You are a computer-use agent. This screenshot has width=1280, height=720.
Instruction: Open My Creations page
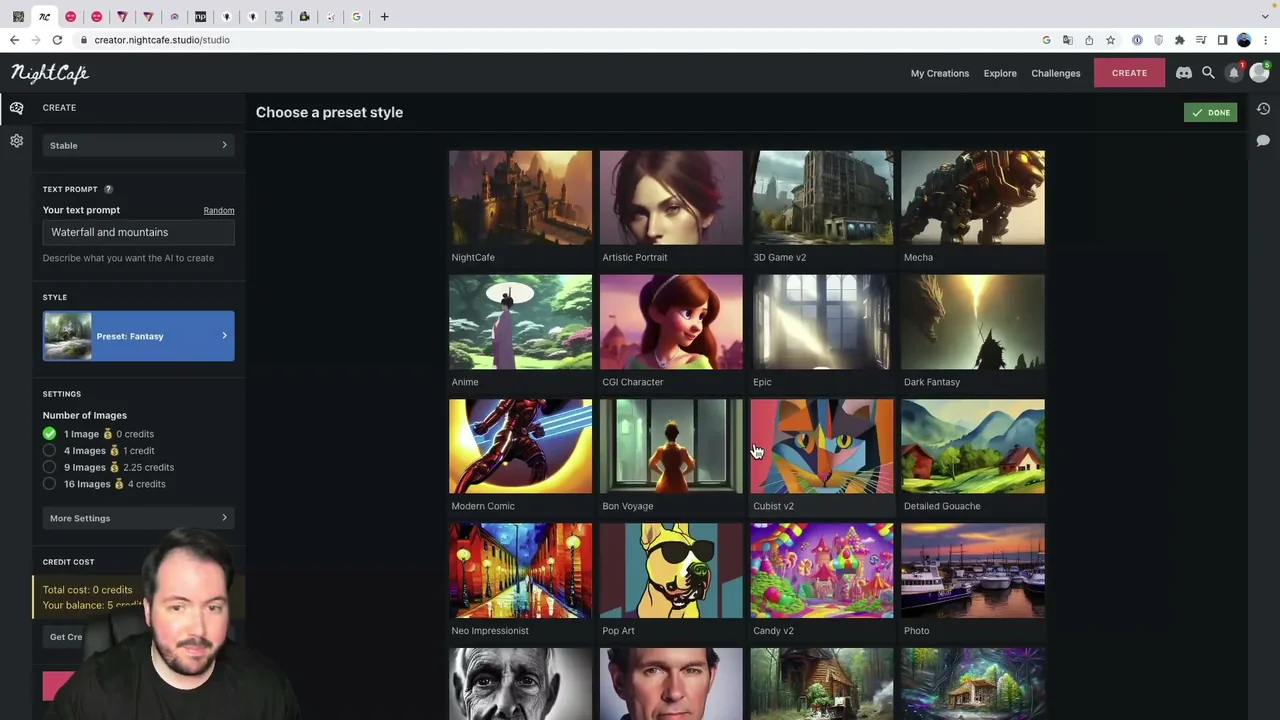(x=939, y=73)
